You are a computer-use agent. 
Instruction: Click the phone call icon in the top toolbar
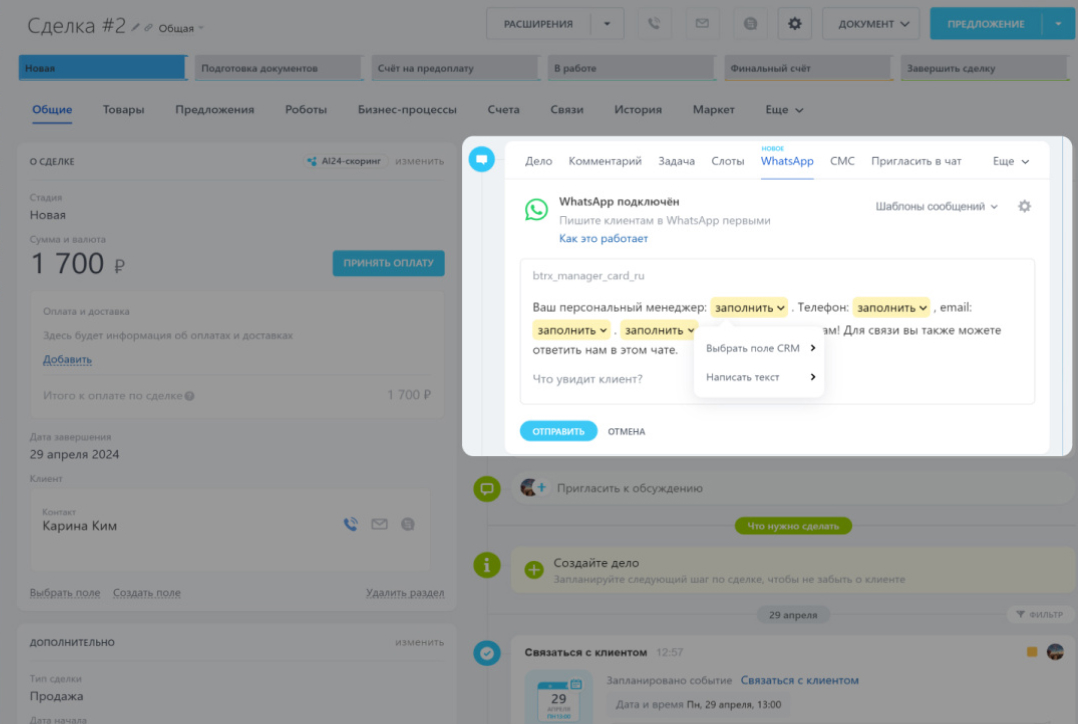(654, 24)
